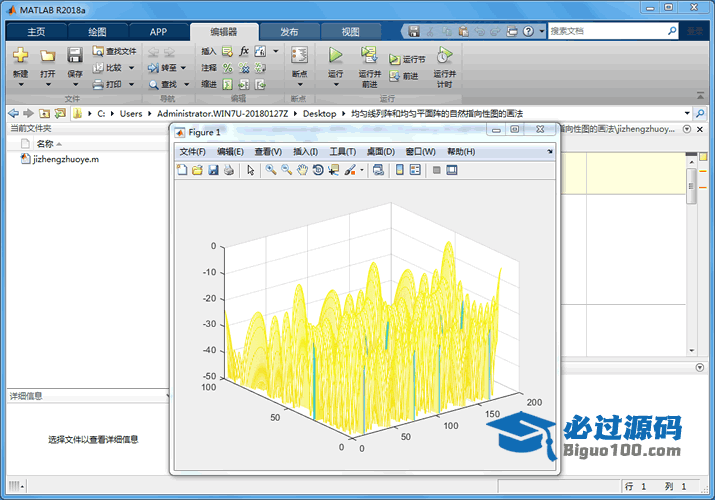Toggle the Insert Legend button
This screenshot has width=715, height=500.
[x=415, y=170]
